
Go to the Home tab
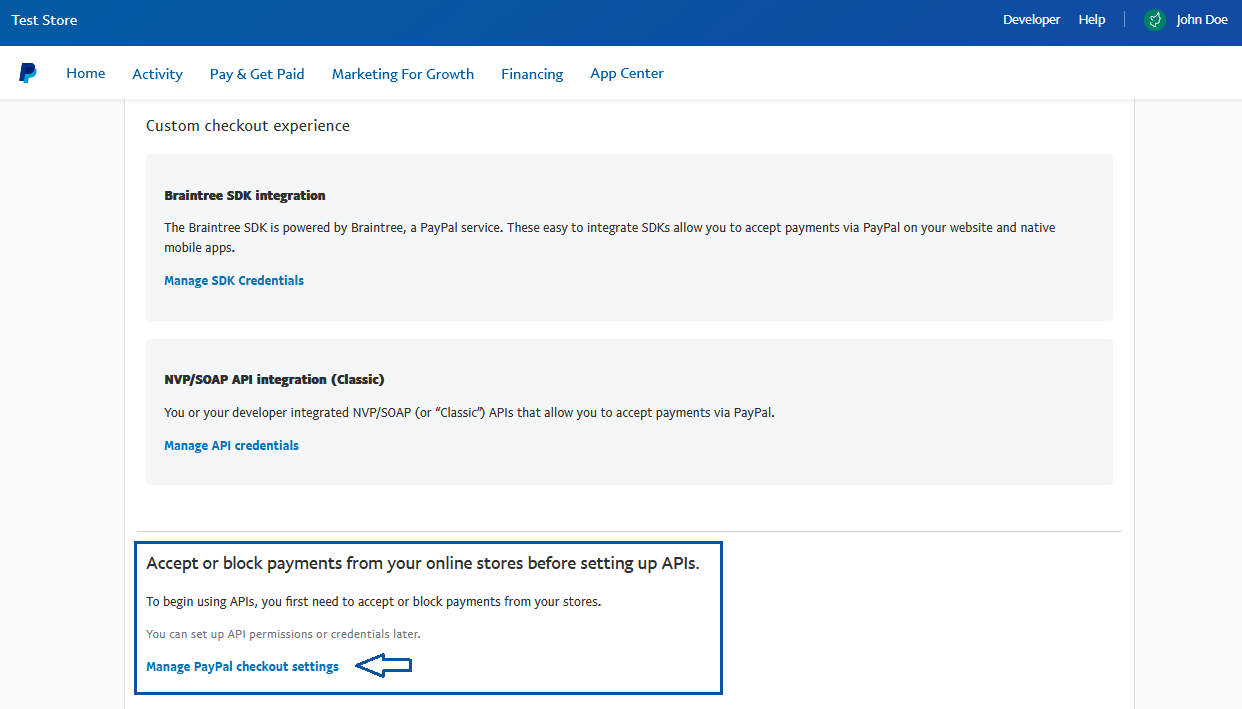point(86,73)
